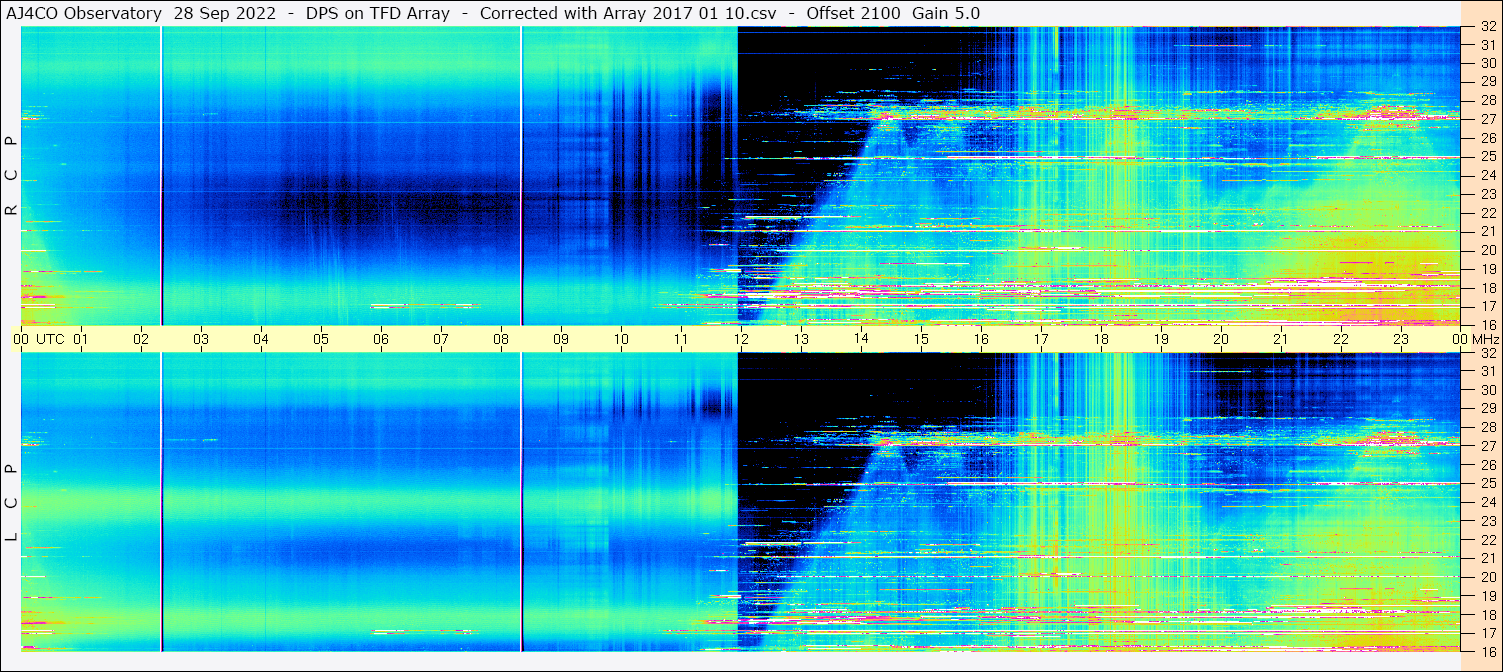
Task: Select hour marker 19 on the UTC axis
Action: (1161, 339)
